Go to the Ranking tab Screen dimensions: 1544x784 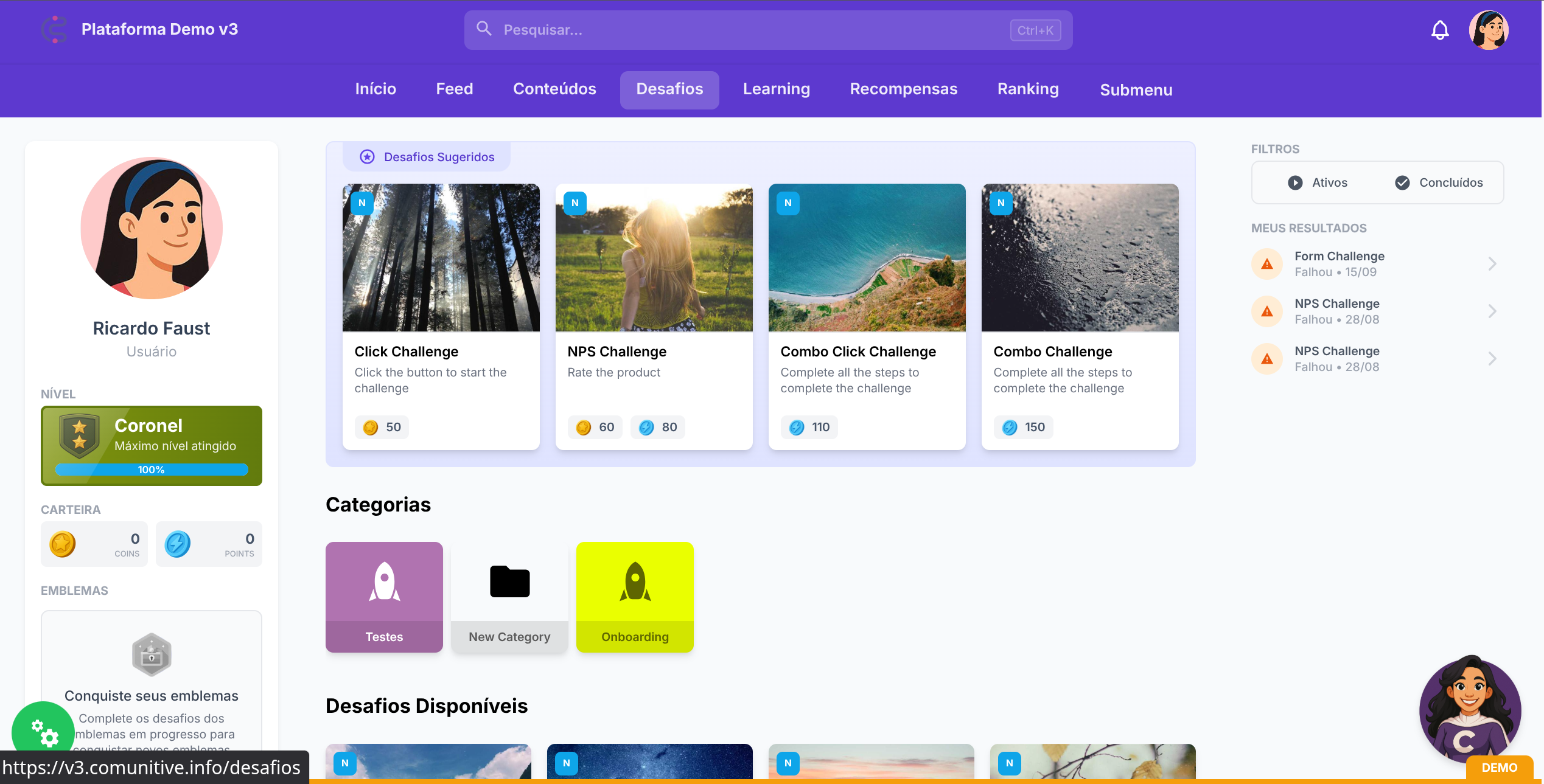coord(1027,89)
